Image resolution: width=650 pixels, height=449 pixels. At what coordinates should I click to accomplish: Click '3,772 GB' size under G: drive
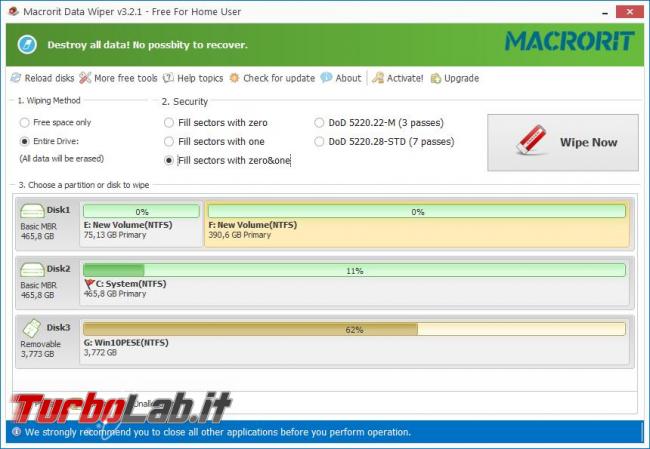click(x=100, y=353)
